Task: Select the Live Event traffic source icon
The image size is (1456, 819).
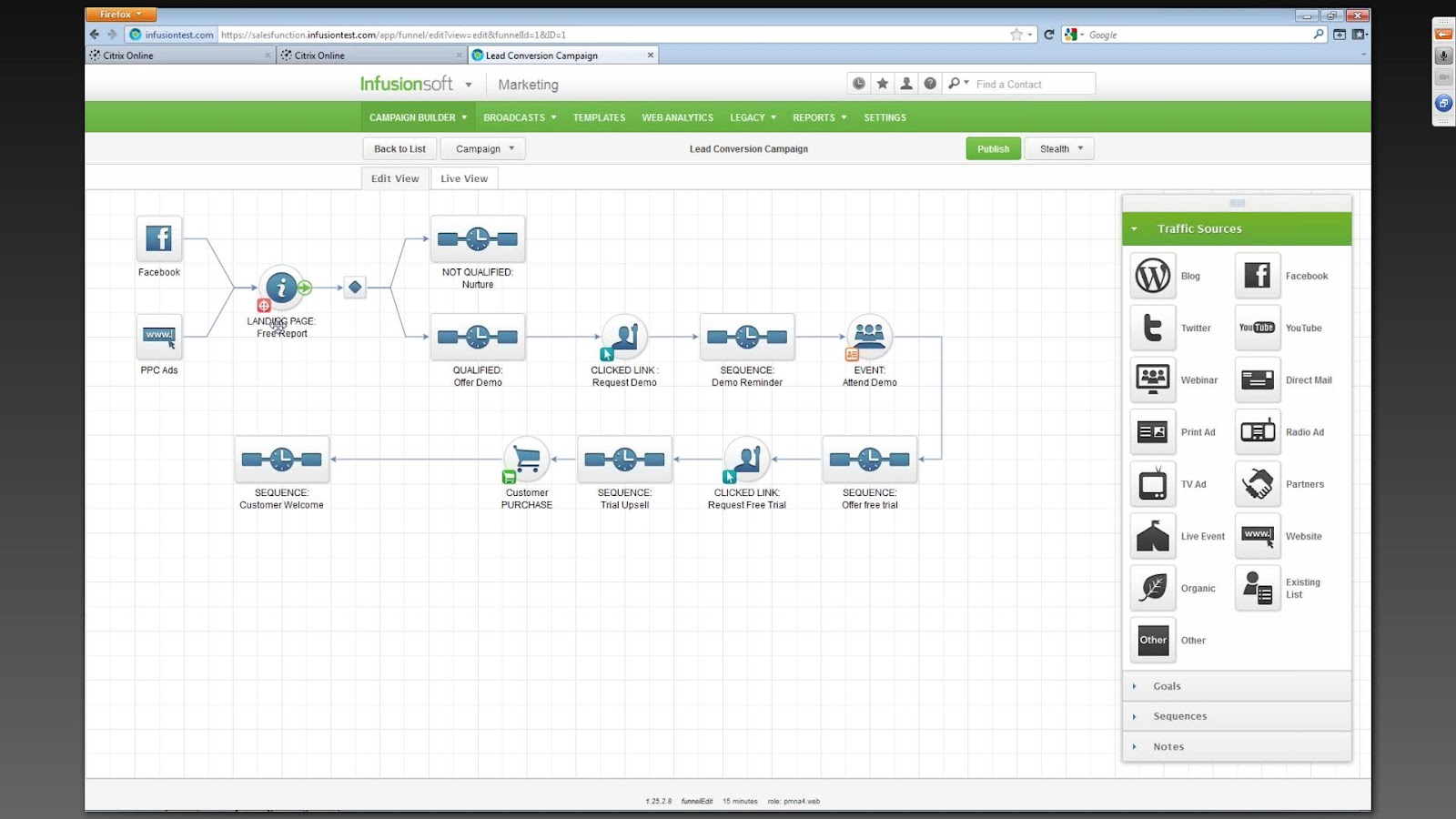Action: pos(1152,536)
